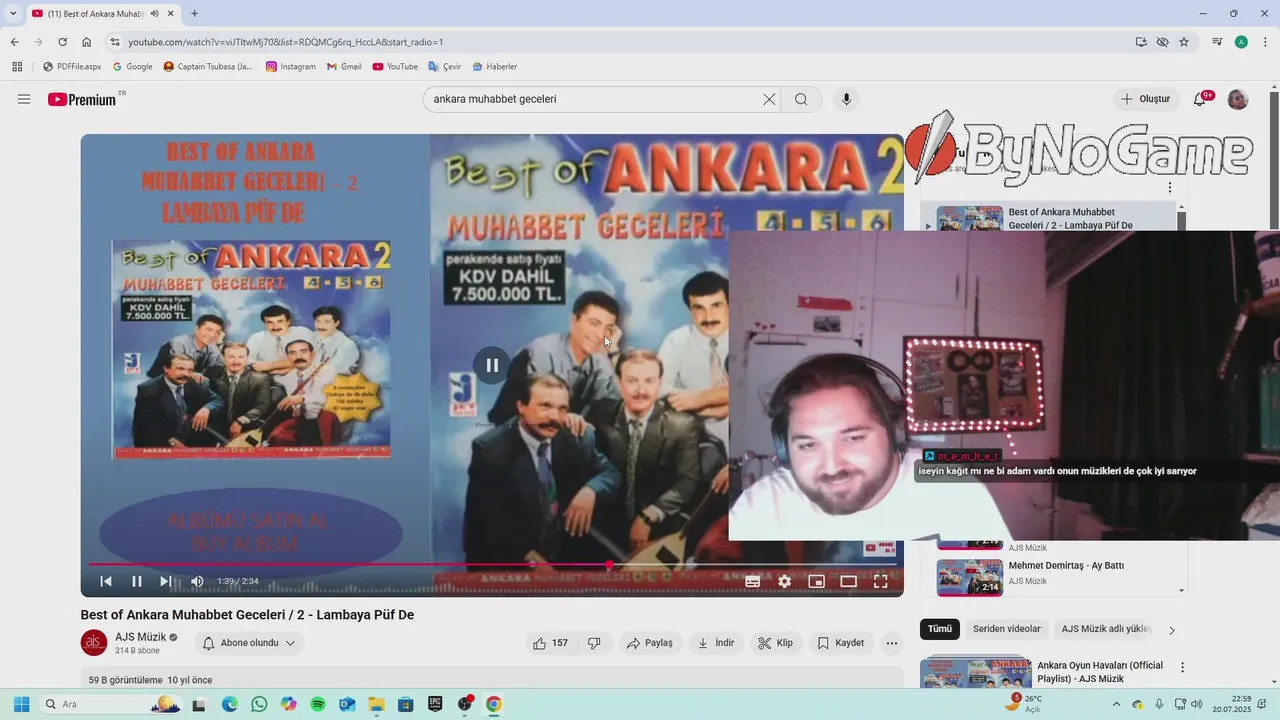Open Çevir bookmark

(x=445, y=67)
